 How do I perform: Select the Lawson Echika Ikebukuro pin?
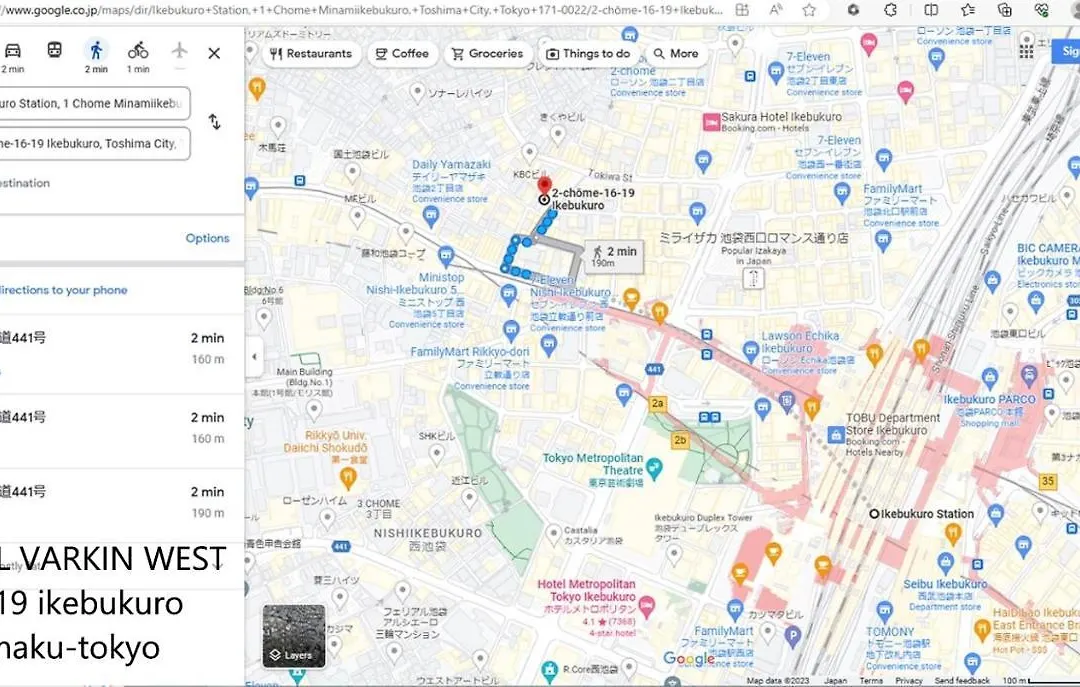(751, 351)
